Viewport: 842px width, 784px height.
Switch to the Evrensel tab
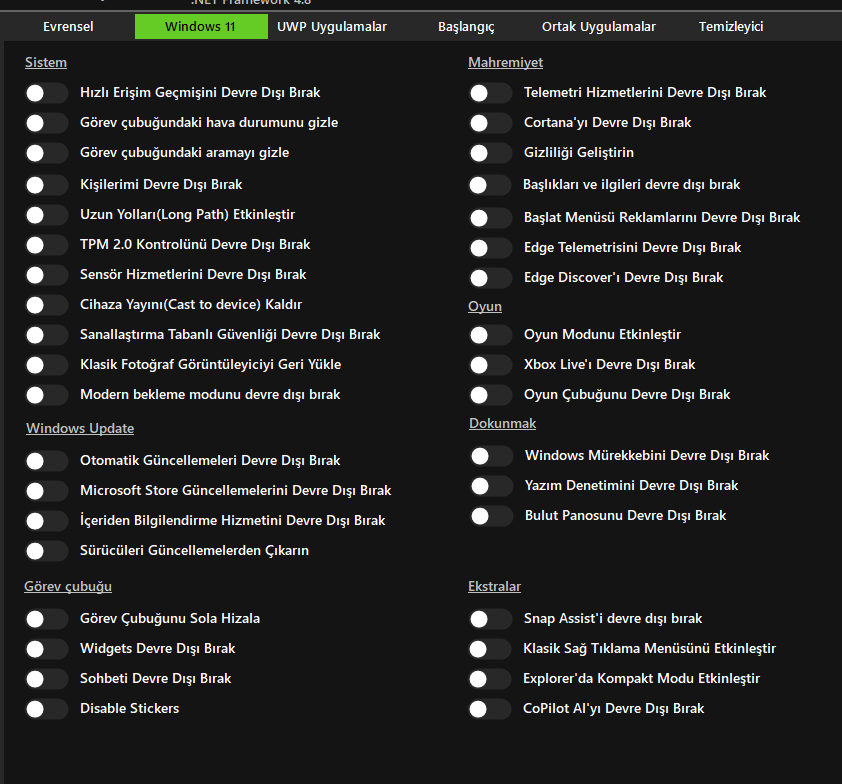68,26
